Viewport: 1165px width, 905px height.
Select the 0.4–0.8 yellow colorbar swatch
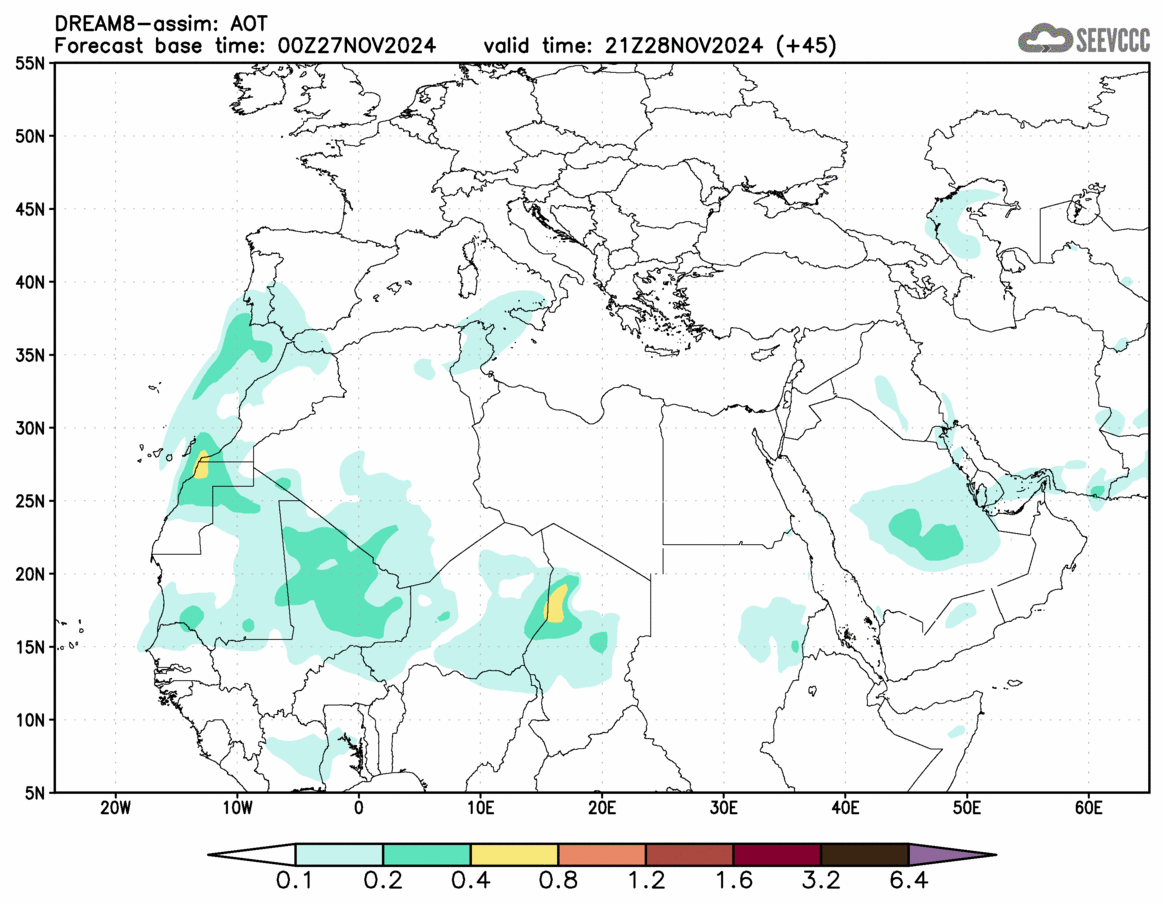point(514,854)
